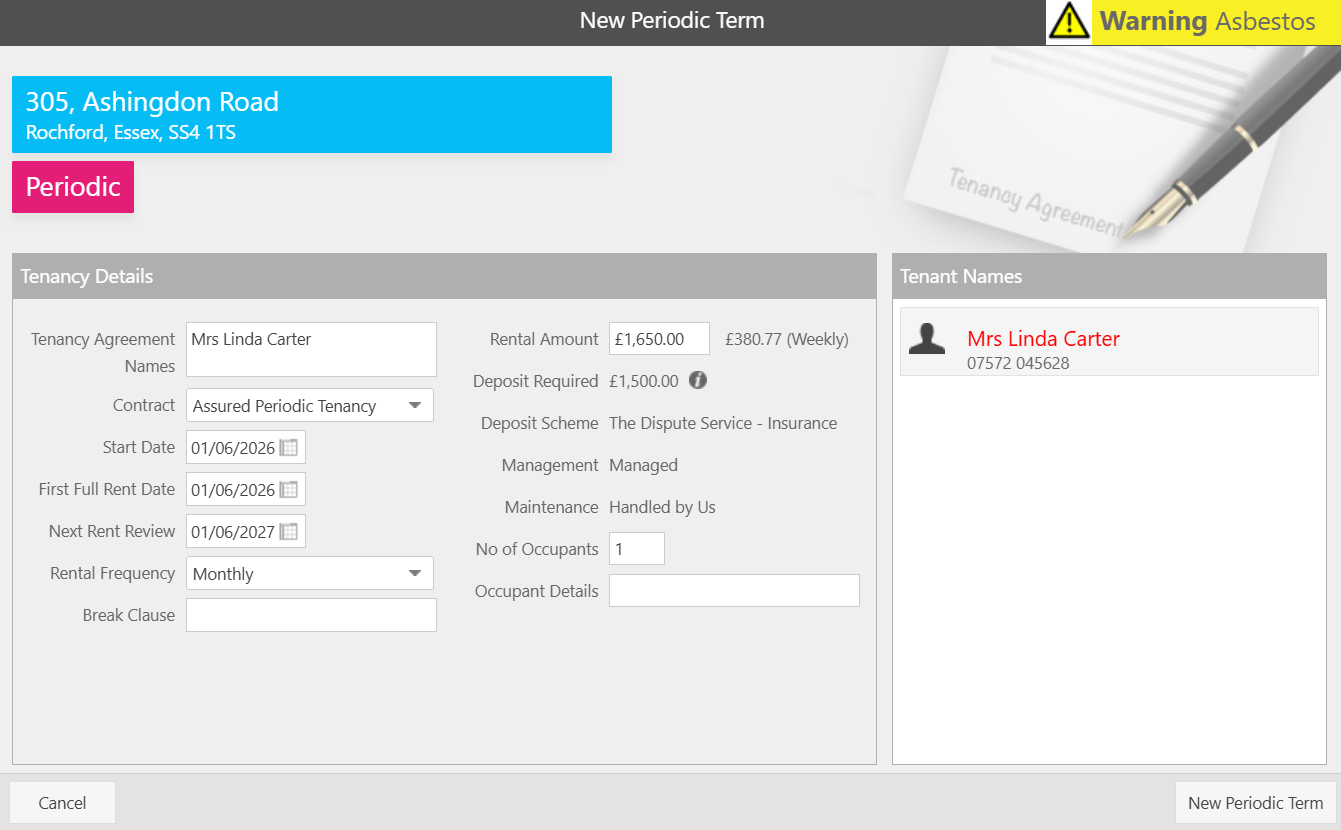
Task: Click the 305, Ashingdon Road address banner
Action: (312, 115)
